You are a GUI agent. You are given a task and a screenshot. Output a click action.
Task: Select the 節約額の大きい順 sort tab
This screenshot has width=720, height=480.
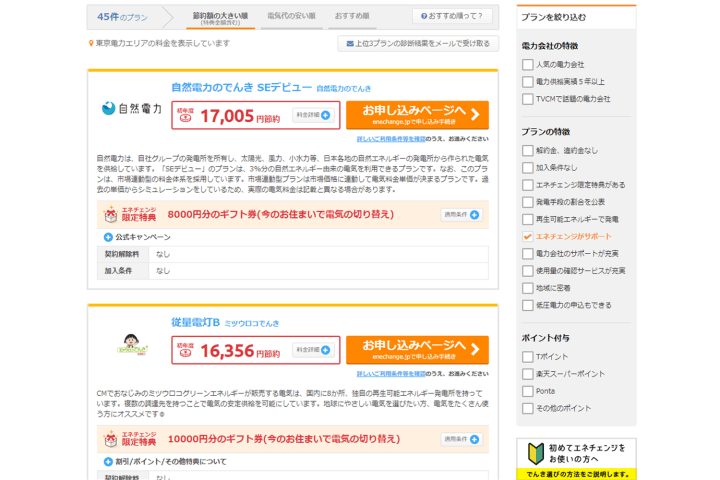pos(220,18)
